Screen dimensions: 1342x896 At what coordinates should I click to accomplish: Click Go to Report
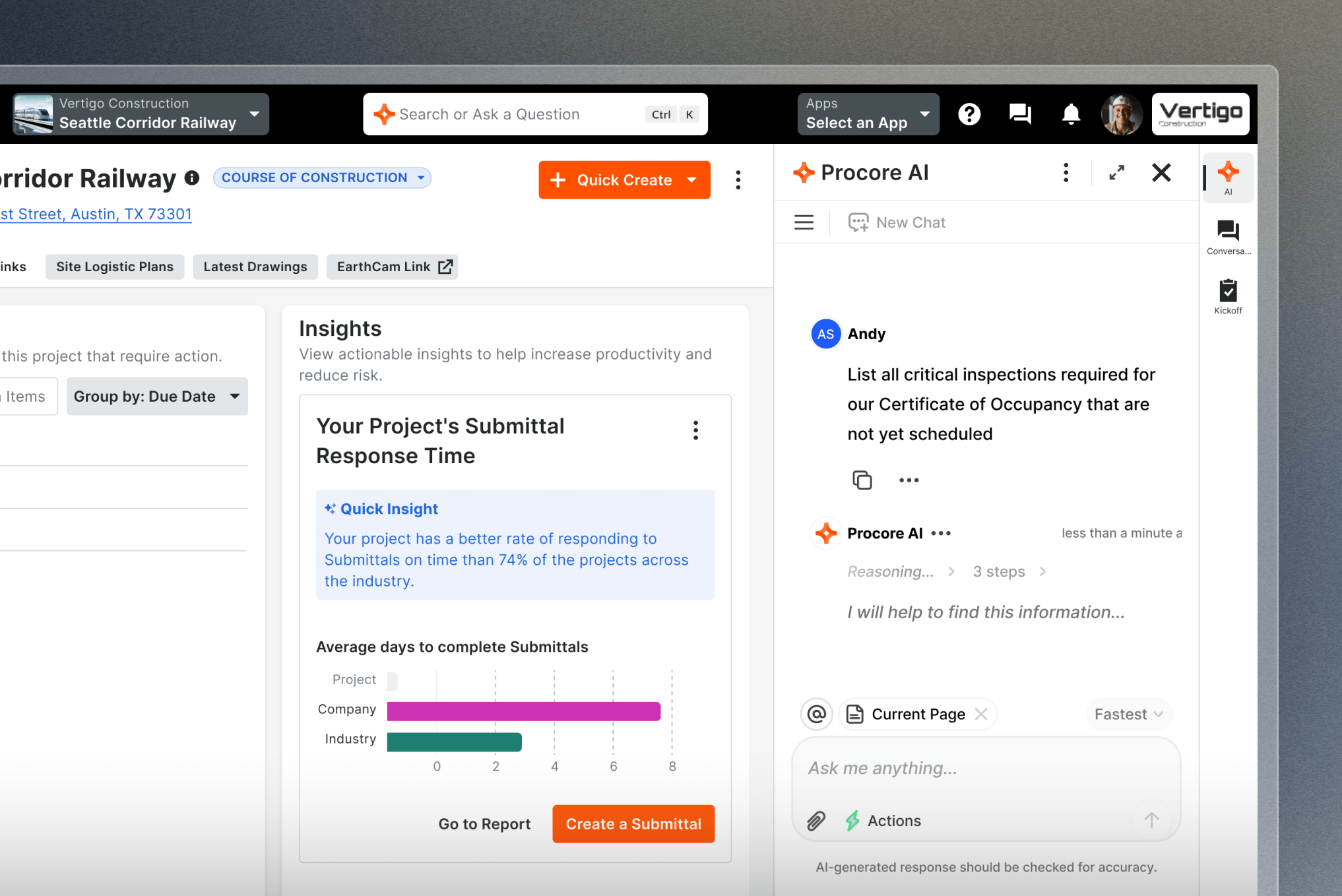(484, 823)
